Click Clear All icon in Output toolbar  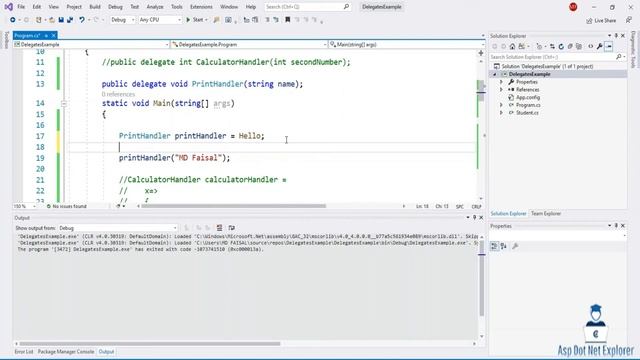[x=220, y=228]
